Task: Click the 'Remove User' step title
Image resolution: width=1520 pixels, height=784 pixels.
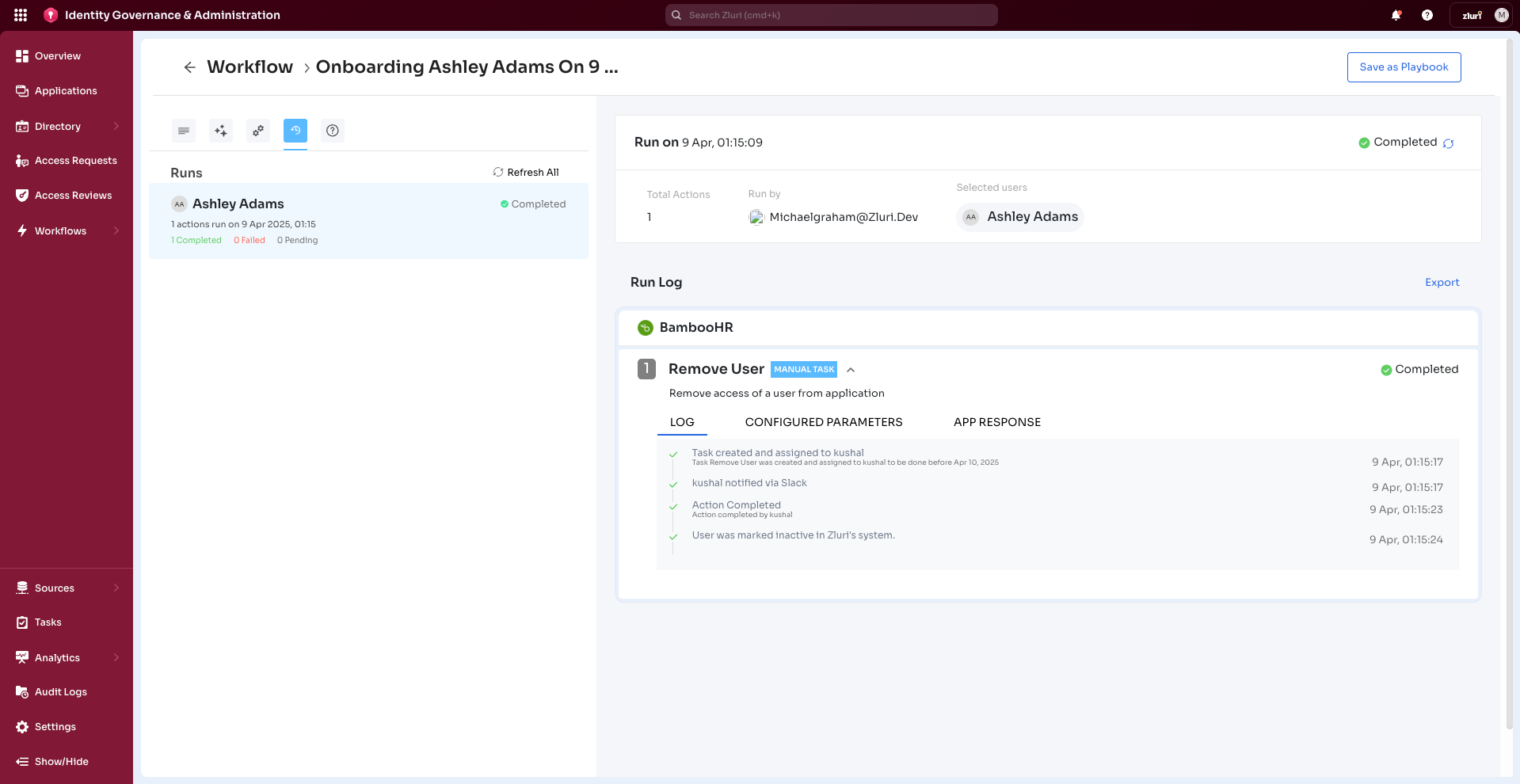Action: 716,369
